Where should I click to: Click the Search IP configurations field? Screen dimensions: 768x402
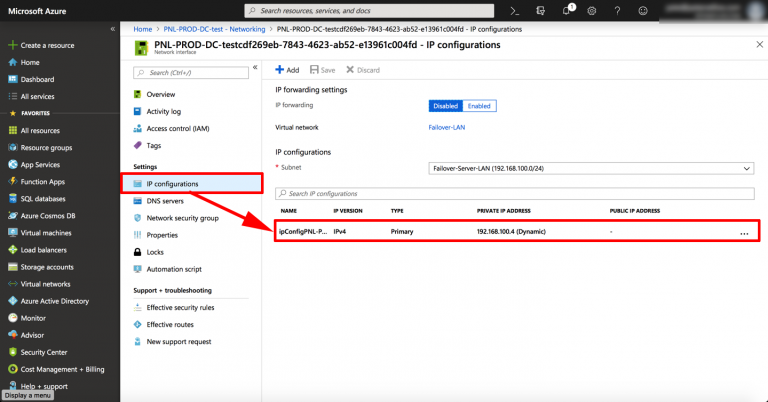point(514,194)
